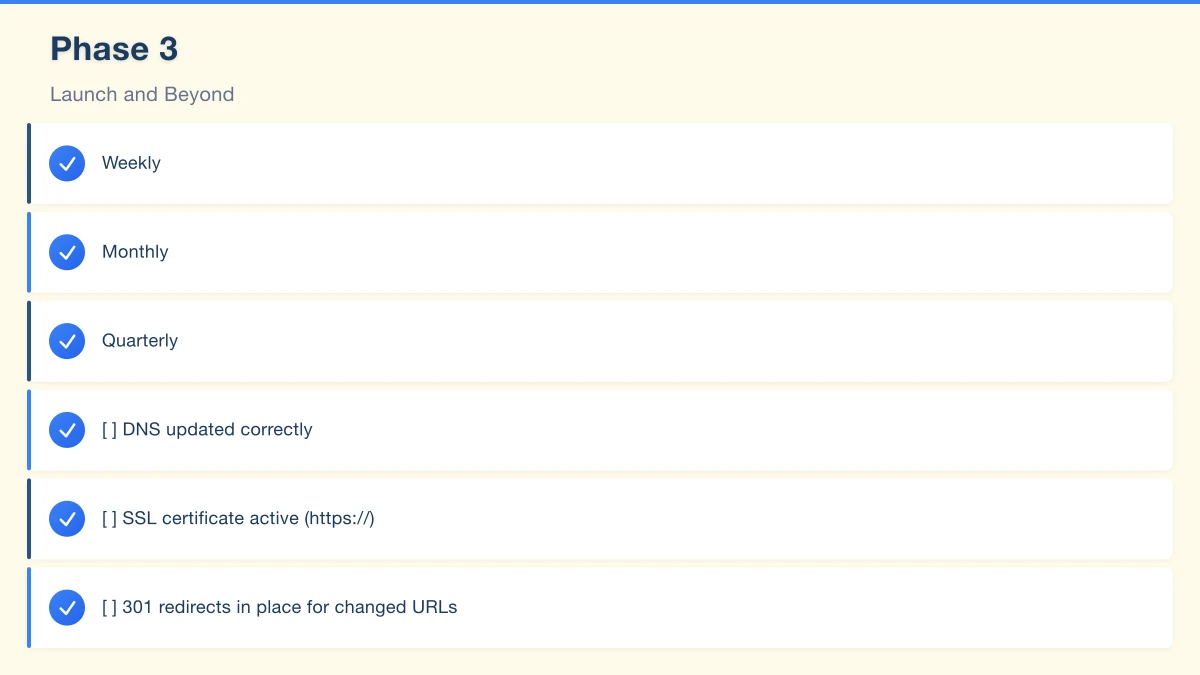Uncheck the DNS updated correctly item

[67, 430]
